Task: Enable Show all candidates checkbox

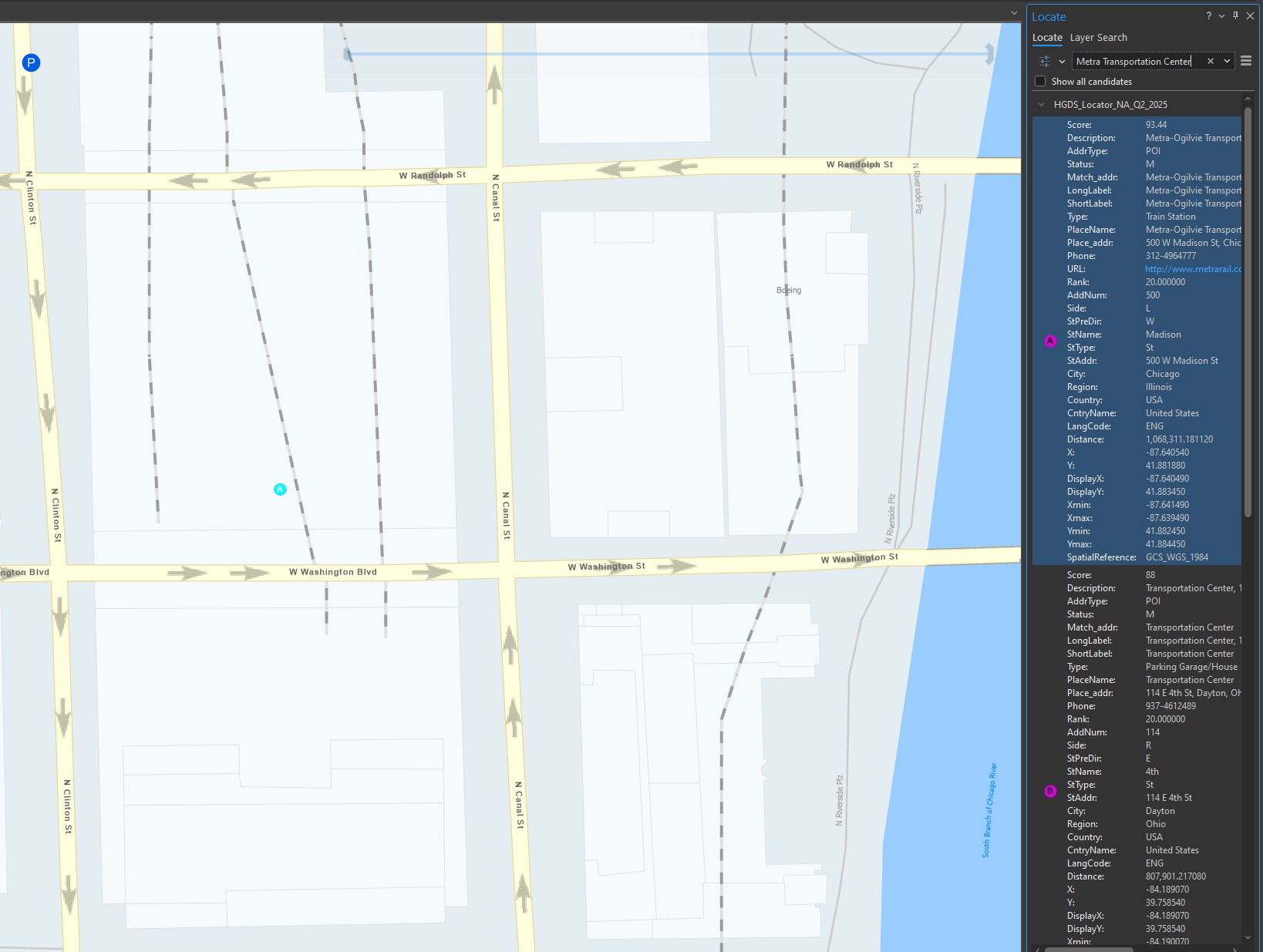Action: coord(1040,82)
